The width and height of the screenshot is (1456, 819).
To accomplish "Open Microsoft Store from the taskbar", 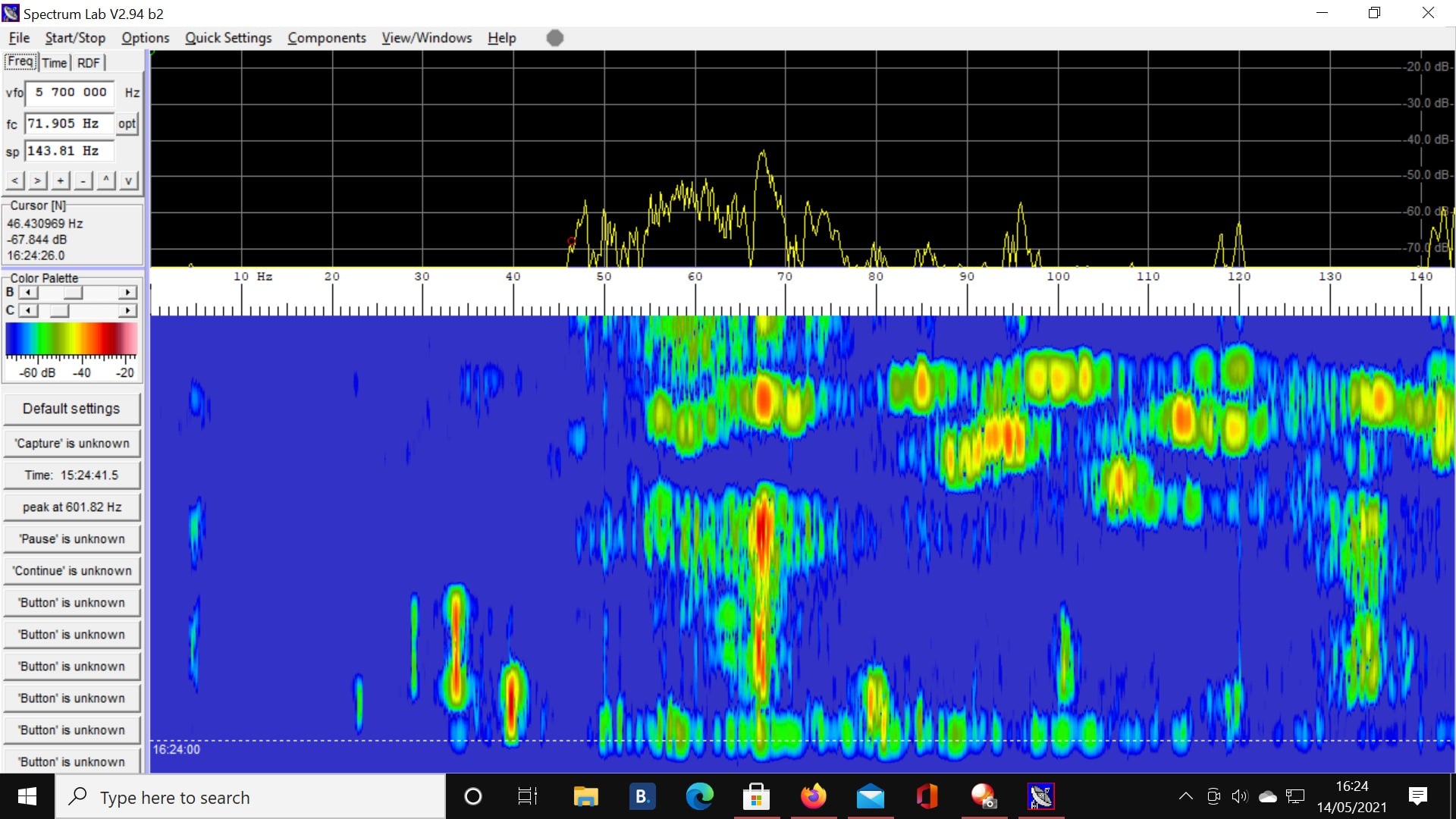I will coord(756,797).
